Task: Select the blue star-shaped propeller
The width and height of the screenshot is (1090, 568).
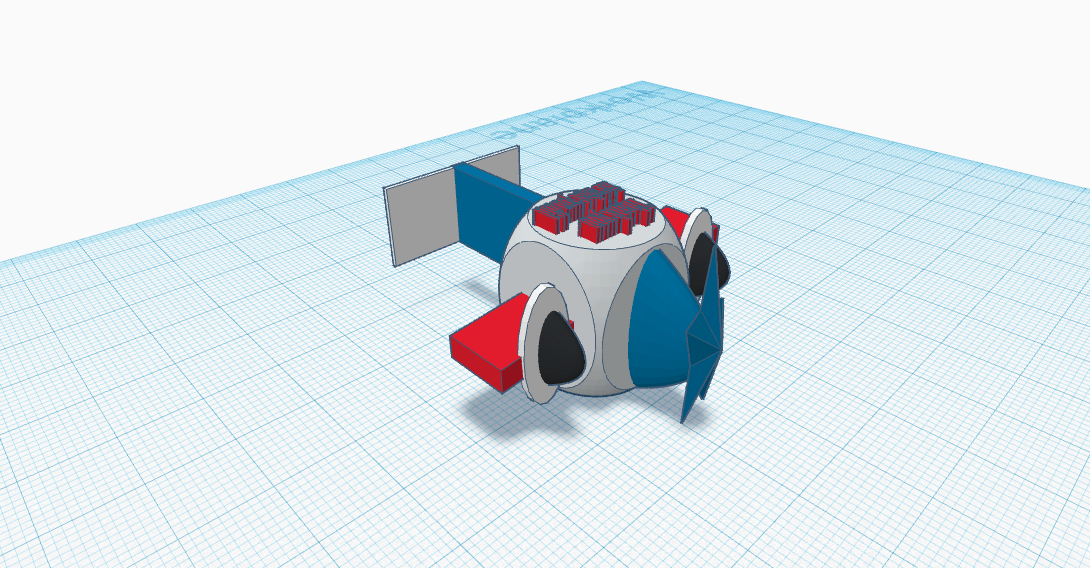Action: click(703, 337)
